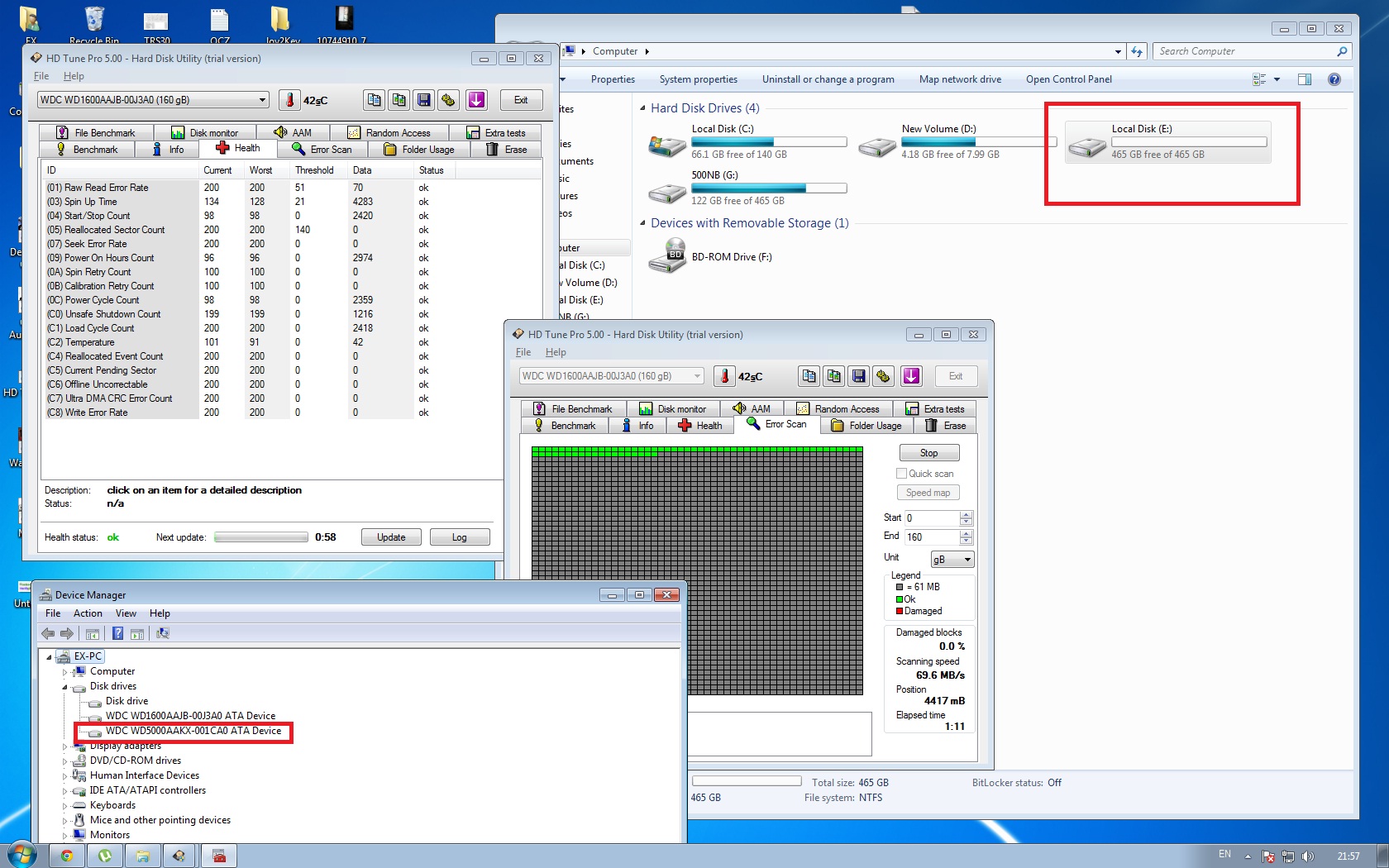Viewport: 1389px width, 868px height.
Task: Switch to Benchmark tab in Health HD Tune window
Action: tap(87, 150)
